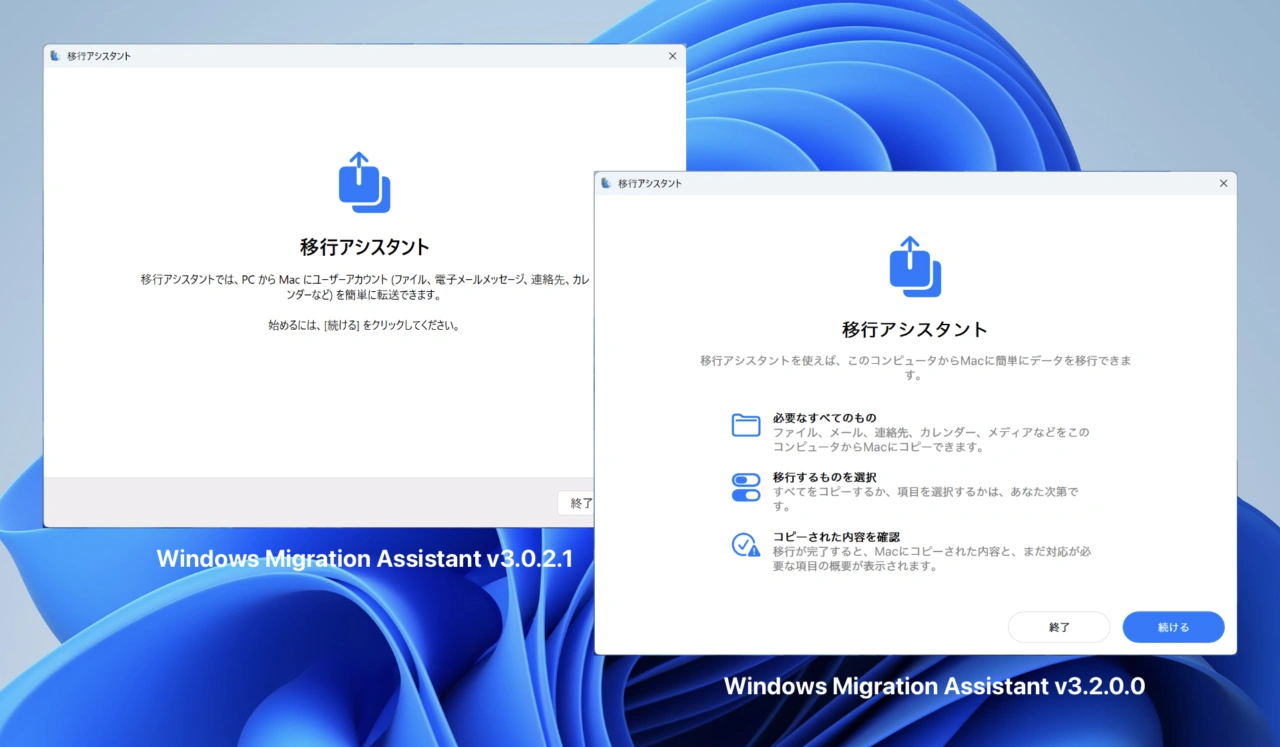Click the description starting すべてをコピーするか
This screenshot has height=747, width=1280.
click(x=926, y=499)
